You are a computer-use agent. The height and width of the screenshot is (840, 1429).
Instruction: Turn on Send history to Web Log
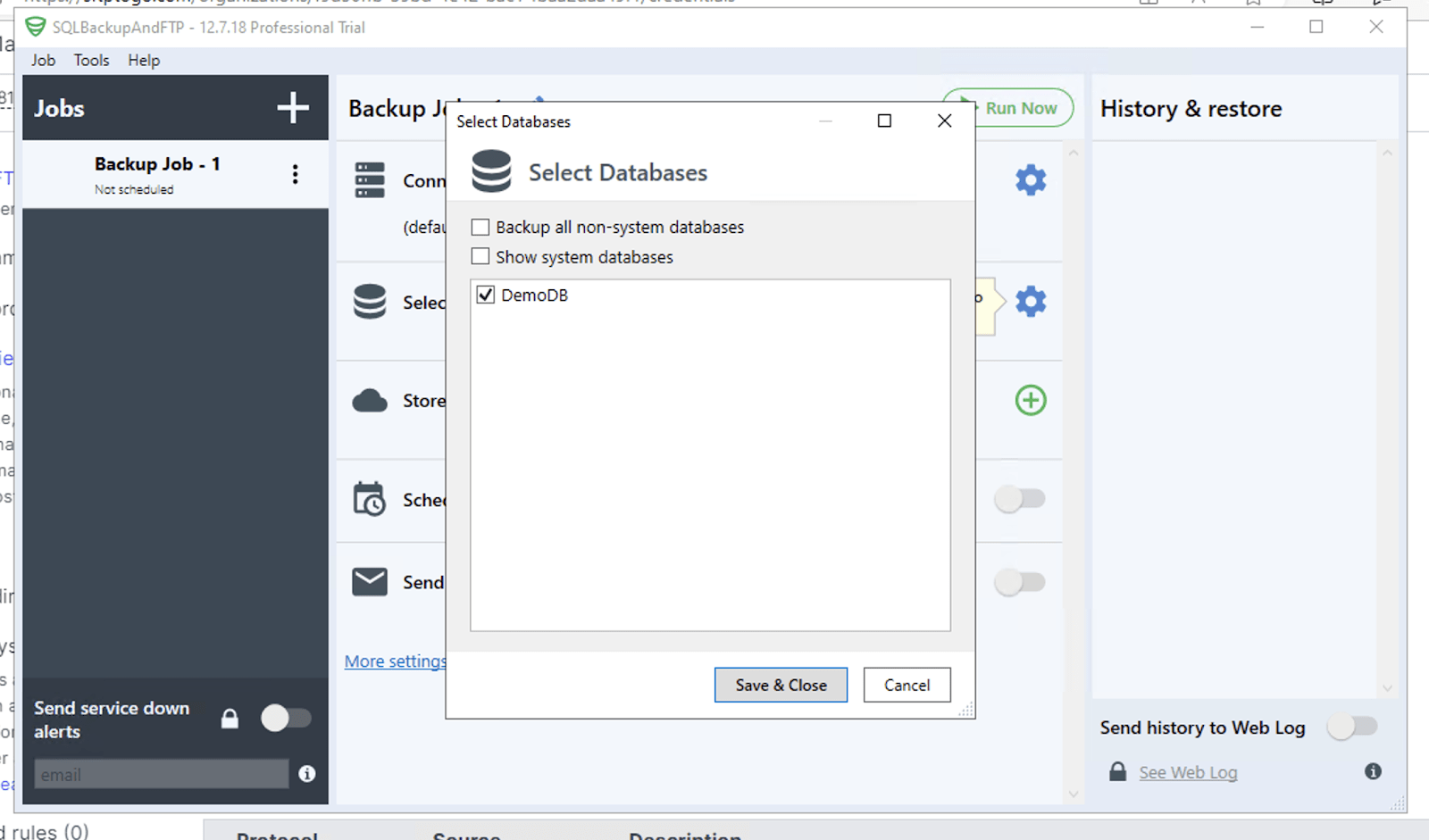point(1351,727)
